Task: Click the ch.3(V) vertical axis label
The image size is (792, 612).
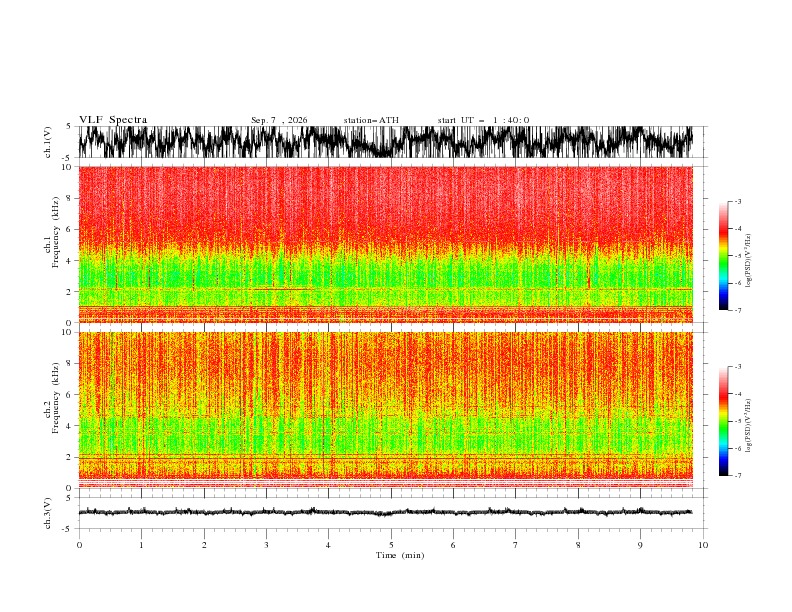Action: pyautogui.click(x=47, y=513)
